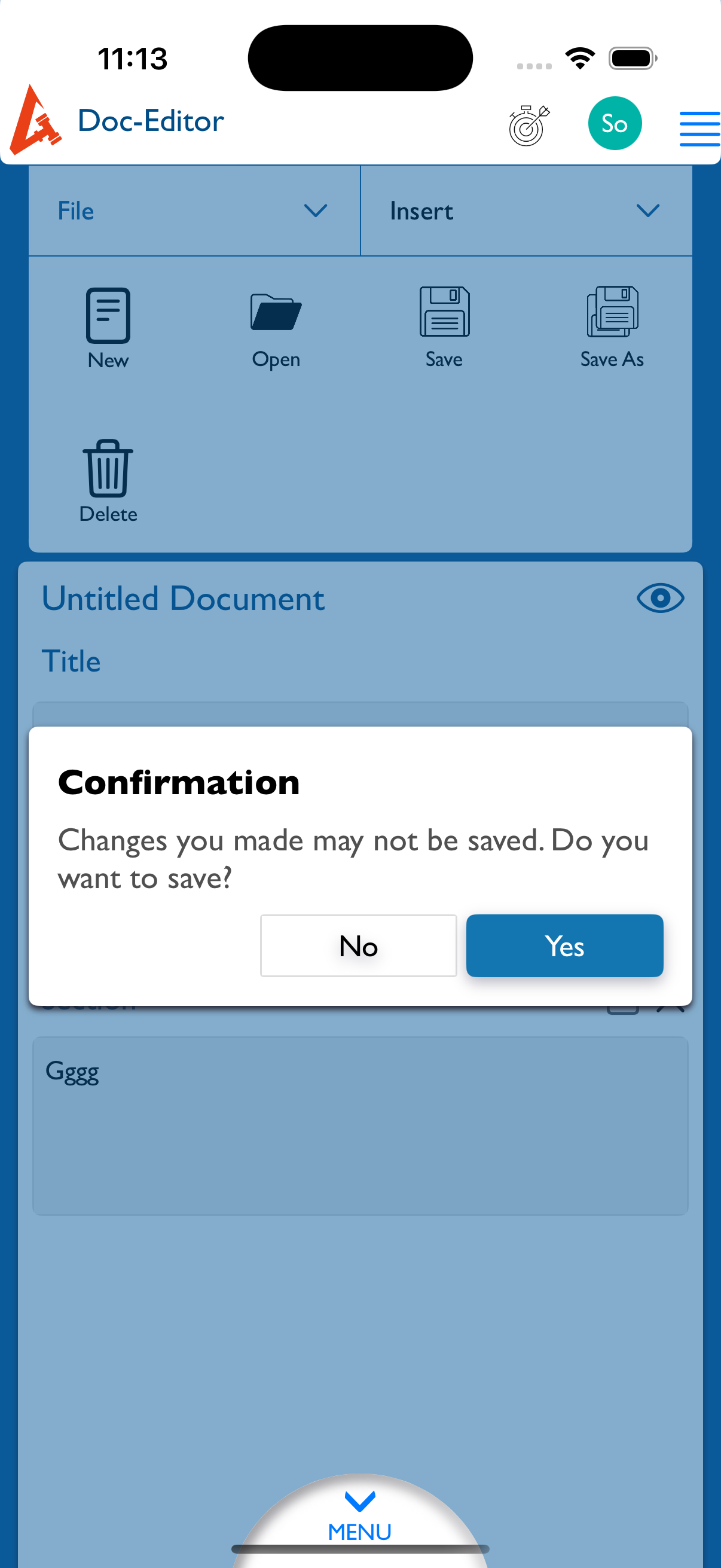Select the File menu tab

[x=76, y=211]
